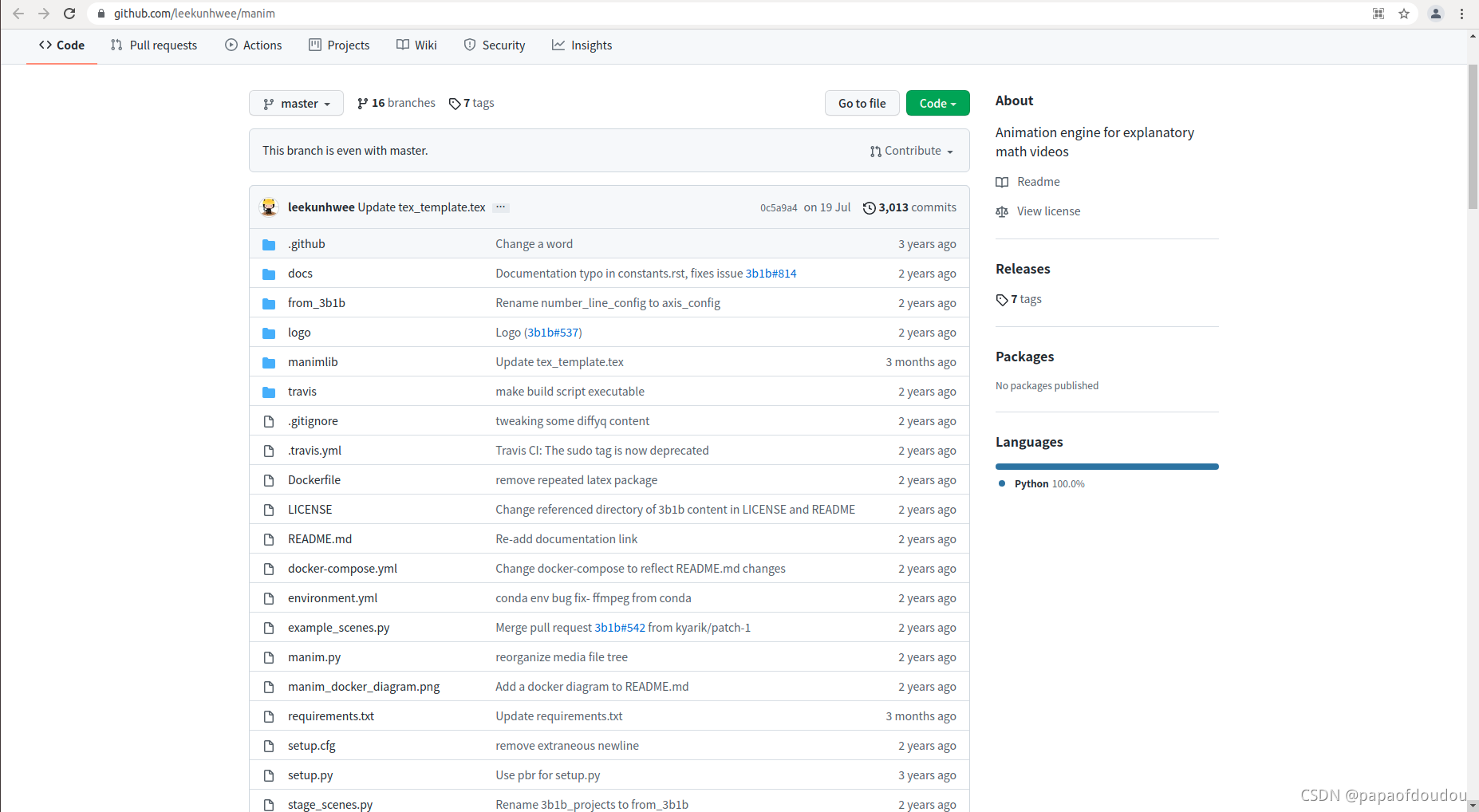Open 7 tags under Releases

[1019, 300]
